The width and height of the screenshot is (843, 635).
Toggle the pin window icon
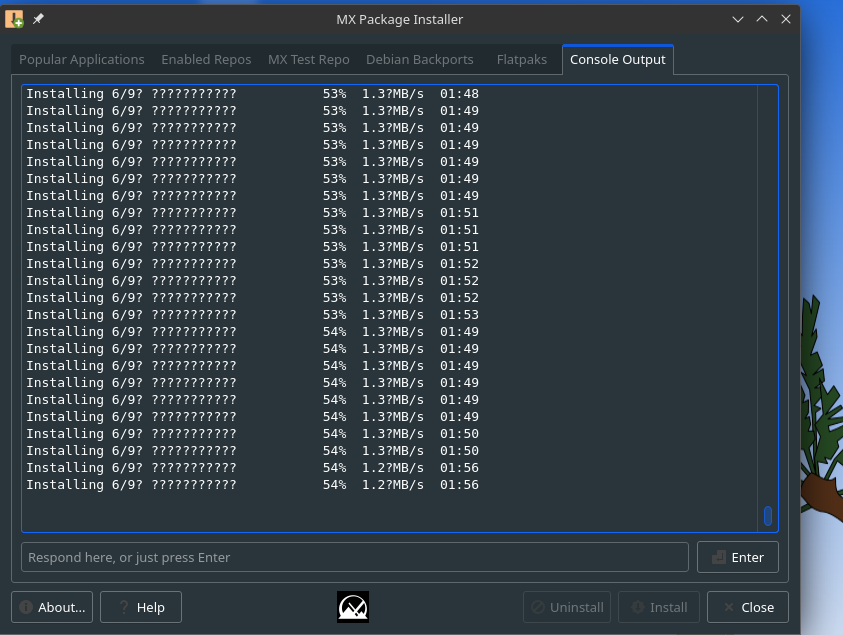pos(38,19)
